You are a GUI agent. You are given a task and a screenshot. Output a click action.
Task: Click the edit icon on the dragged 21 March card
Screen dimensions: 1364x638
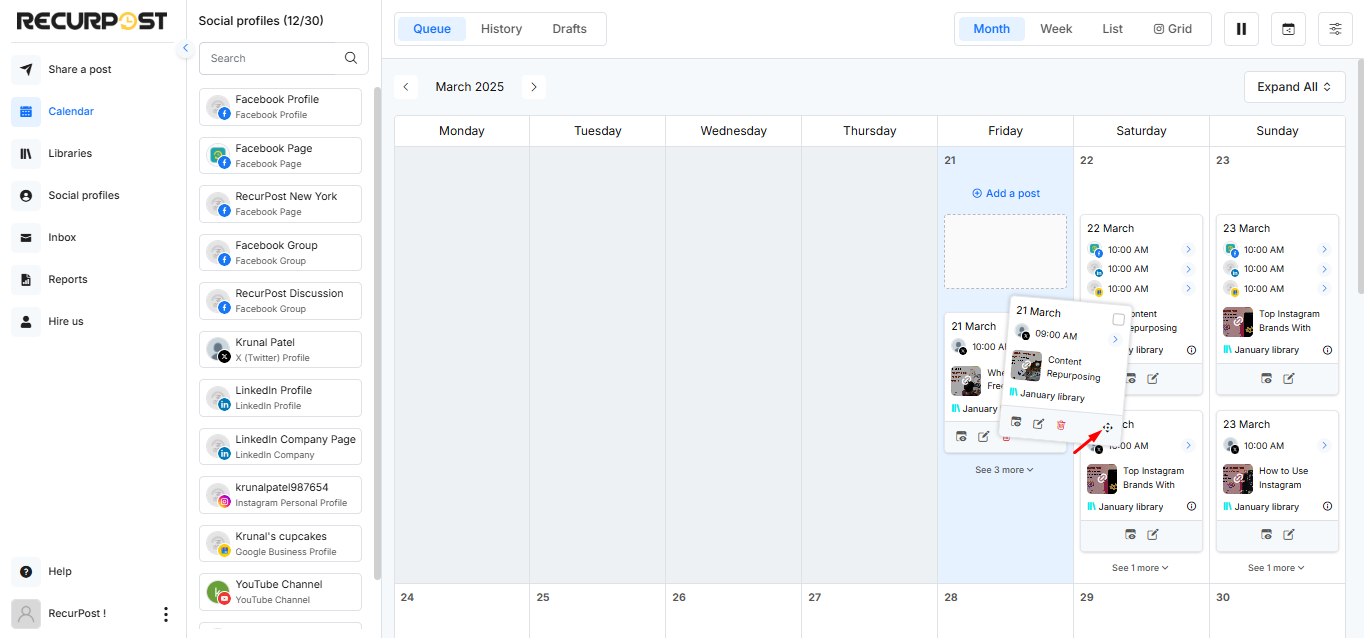tap(1038, 424)
